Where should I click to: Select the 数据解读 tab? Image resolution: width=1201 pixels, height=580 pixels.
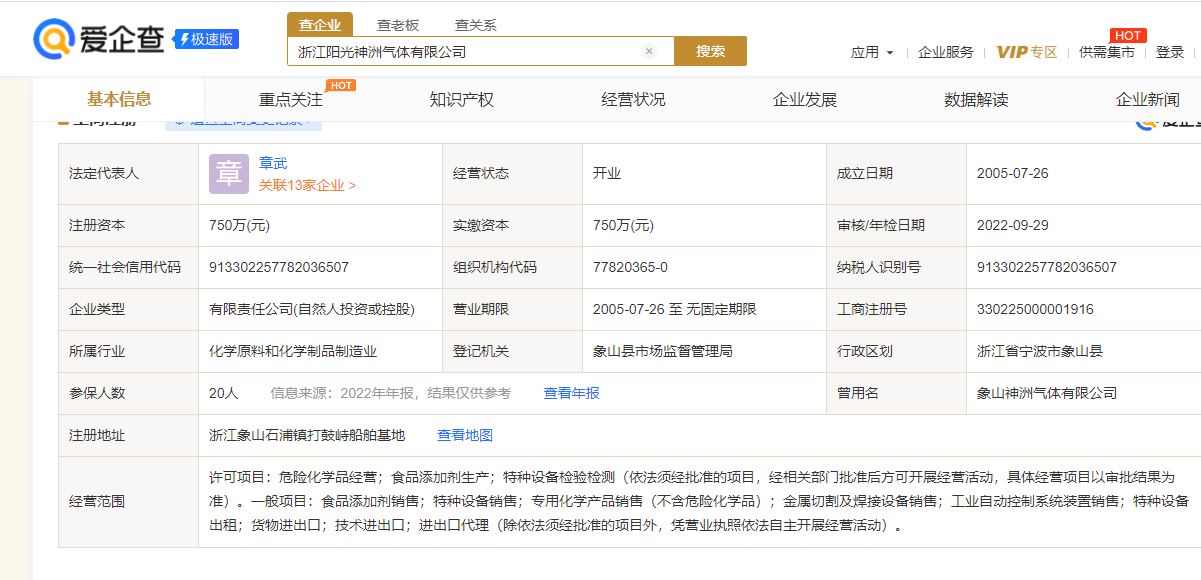coord(976,100)
